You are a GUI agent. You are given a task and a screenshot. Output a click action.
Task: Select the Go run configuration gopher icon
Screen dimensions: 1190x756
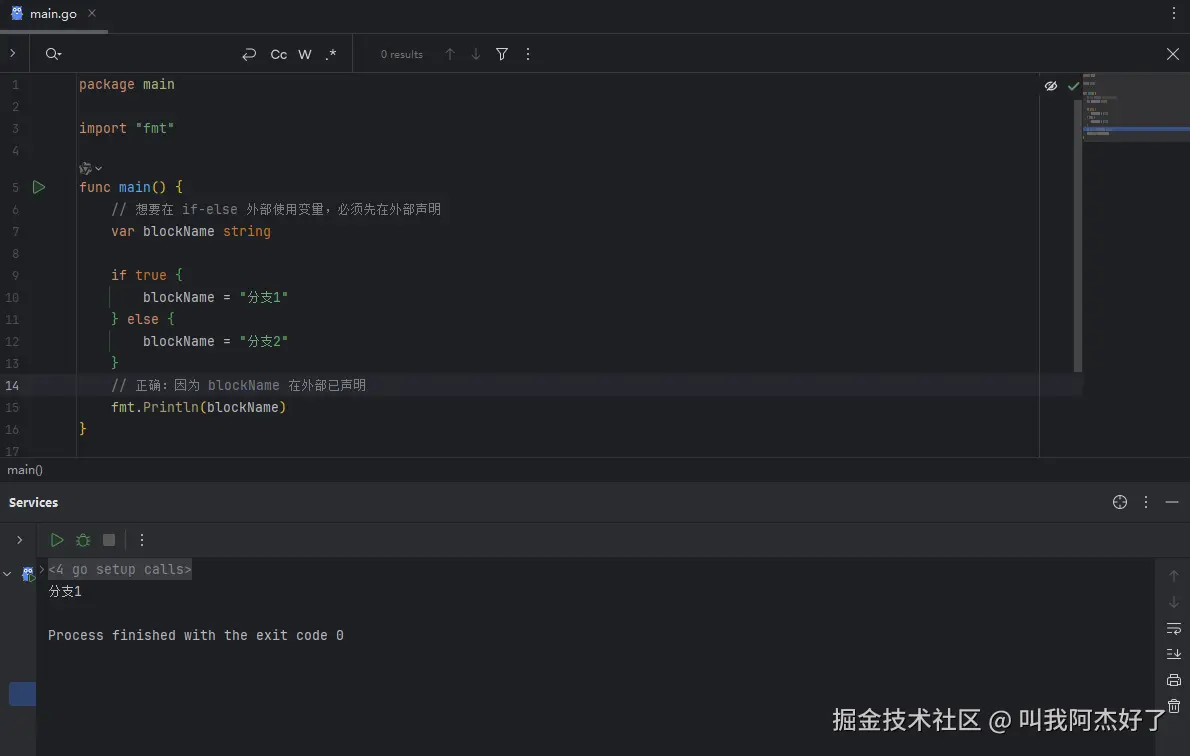tap(28, 573)
